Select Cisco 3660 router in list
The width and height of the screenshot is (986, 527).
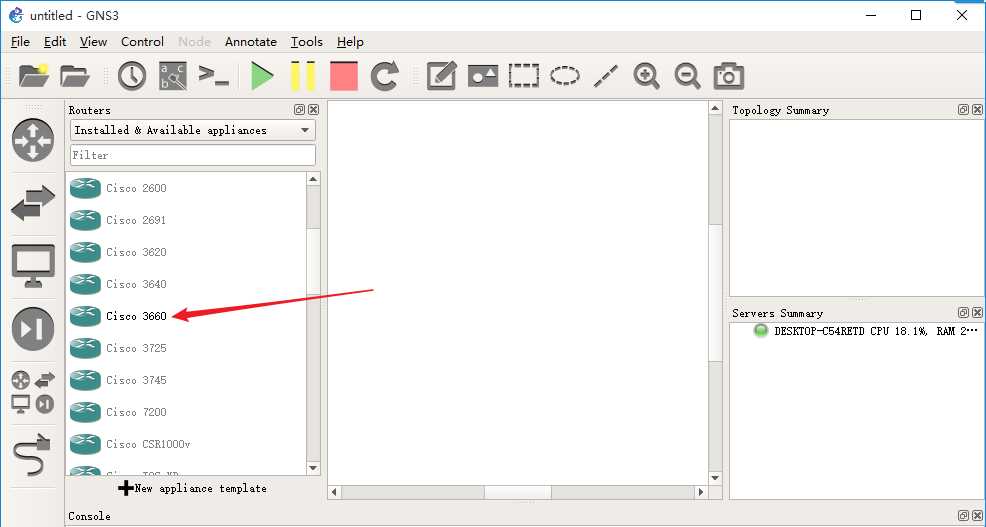tap(186, 316)
